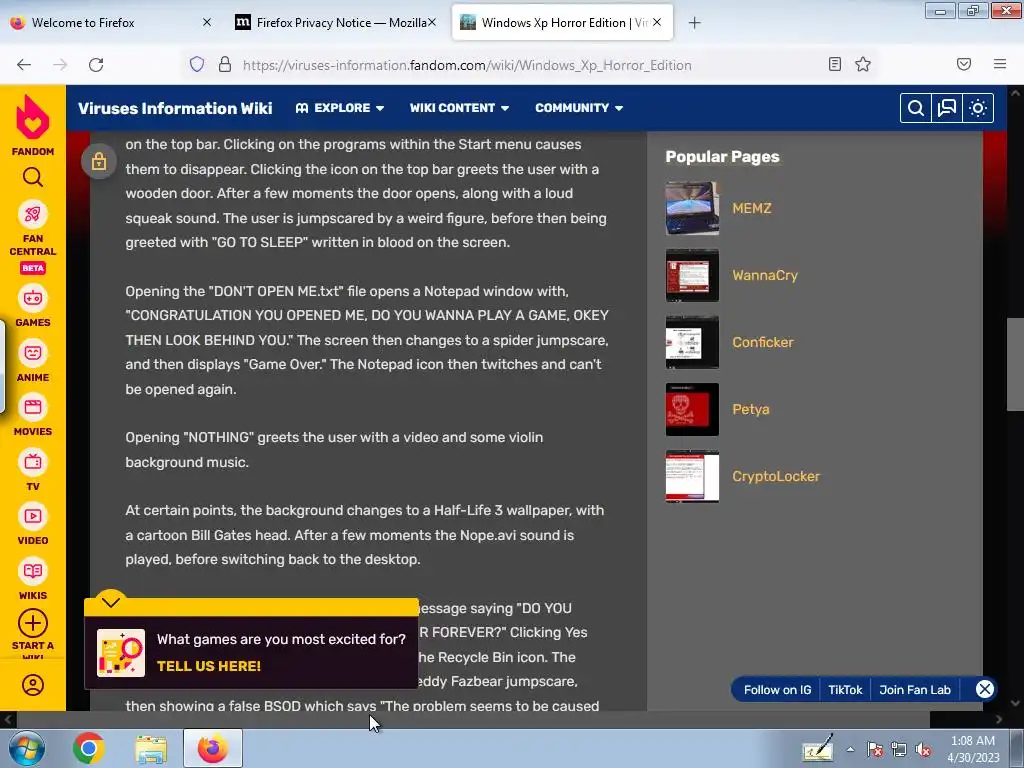Close the Follow on IG banner
Screen dimensions: 1024x768
pyautogui.click(x=985, y=689)
